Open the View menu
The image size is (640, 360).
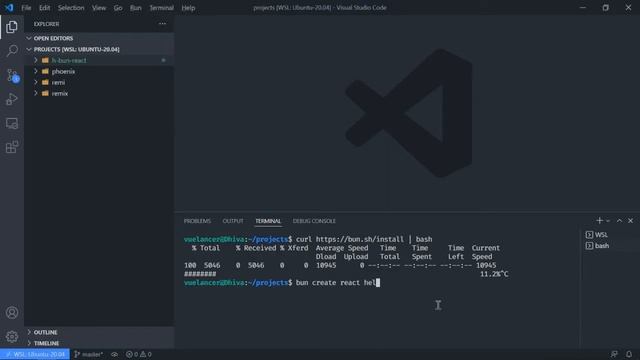99,8
